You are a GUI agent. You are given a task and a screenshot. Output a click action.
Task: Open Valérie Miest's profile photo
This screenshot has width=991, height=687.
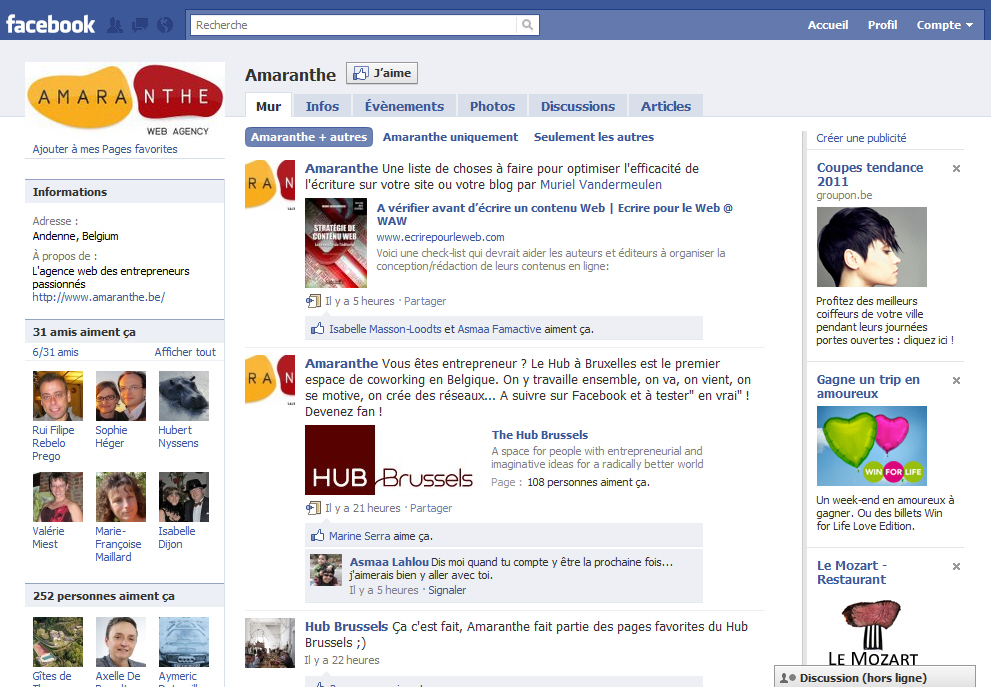click(x=58, y=497)
